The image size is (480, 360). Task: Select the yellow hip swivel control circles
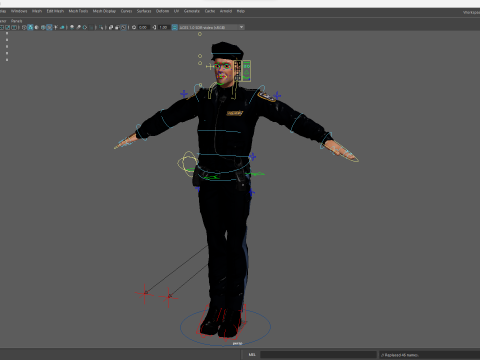coord(188,163)
